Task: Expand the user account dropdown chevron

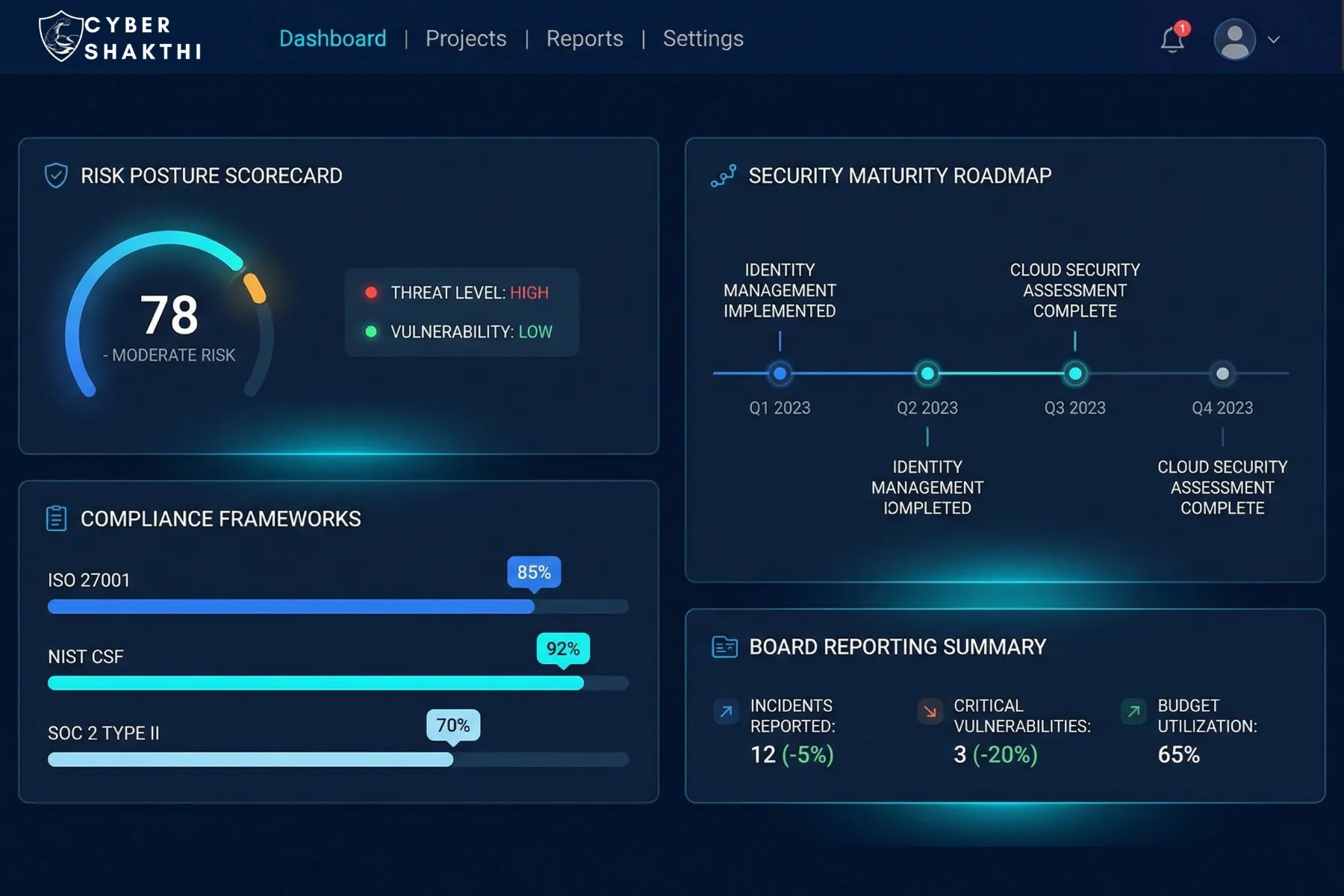Action: [1274, 40]
